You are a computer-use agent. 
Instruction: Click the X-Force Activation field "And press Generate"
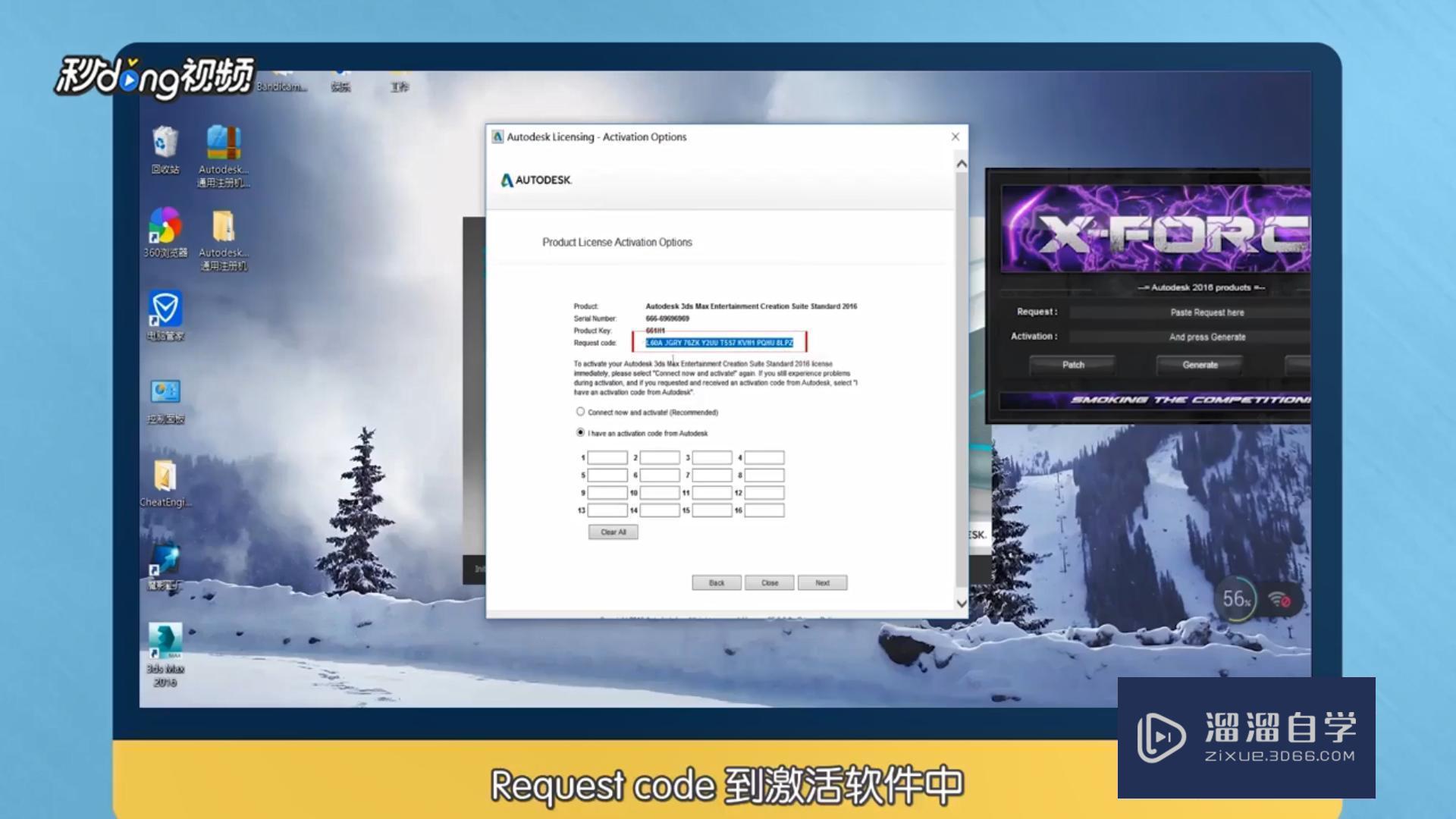(1189, 337)
